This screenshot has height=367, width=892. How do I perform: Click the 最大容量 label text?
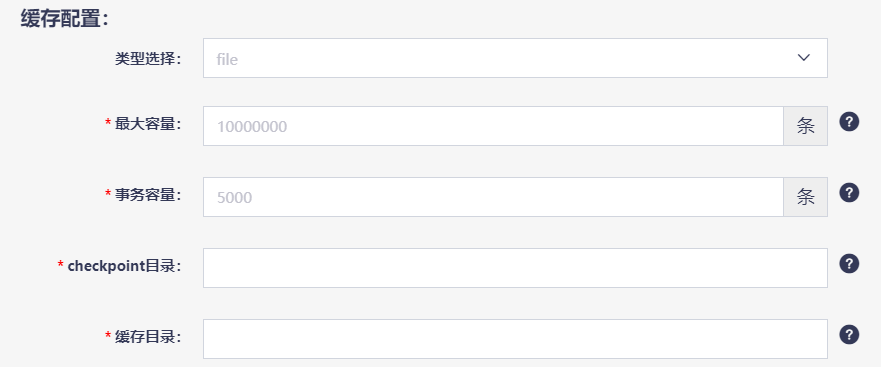pos(148,123)
